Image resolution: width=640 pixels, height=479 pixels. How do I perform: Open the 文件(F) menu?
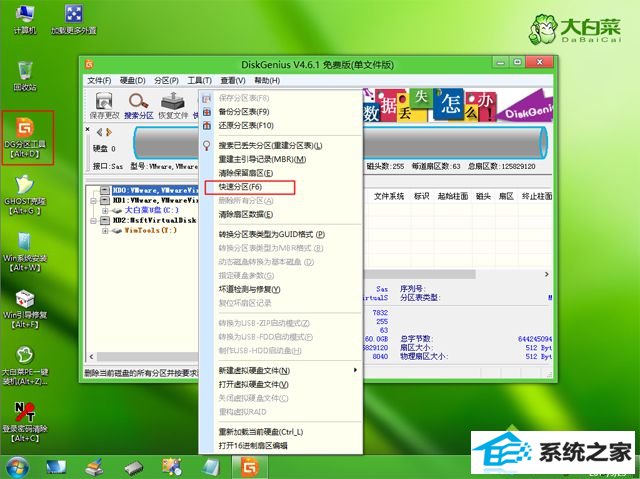(x=99, y=80)
